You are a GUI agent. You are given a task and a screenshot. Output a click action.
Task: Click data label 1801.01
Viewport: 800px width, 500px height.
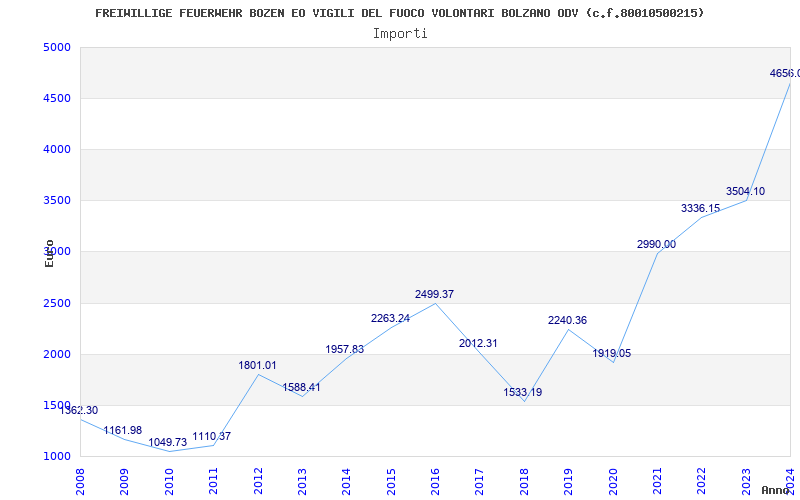257,365
